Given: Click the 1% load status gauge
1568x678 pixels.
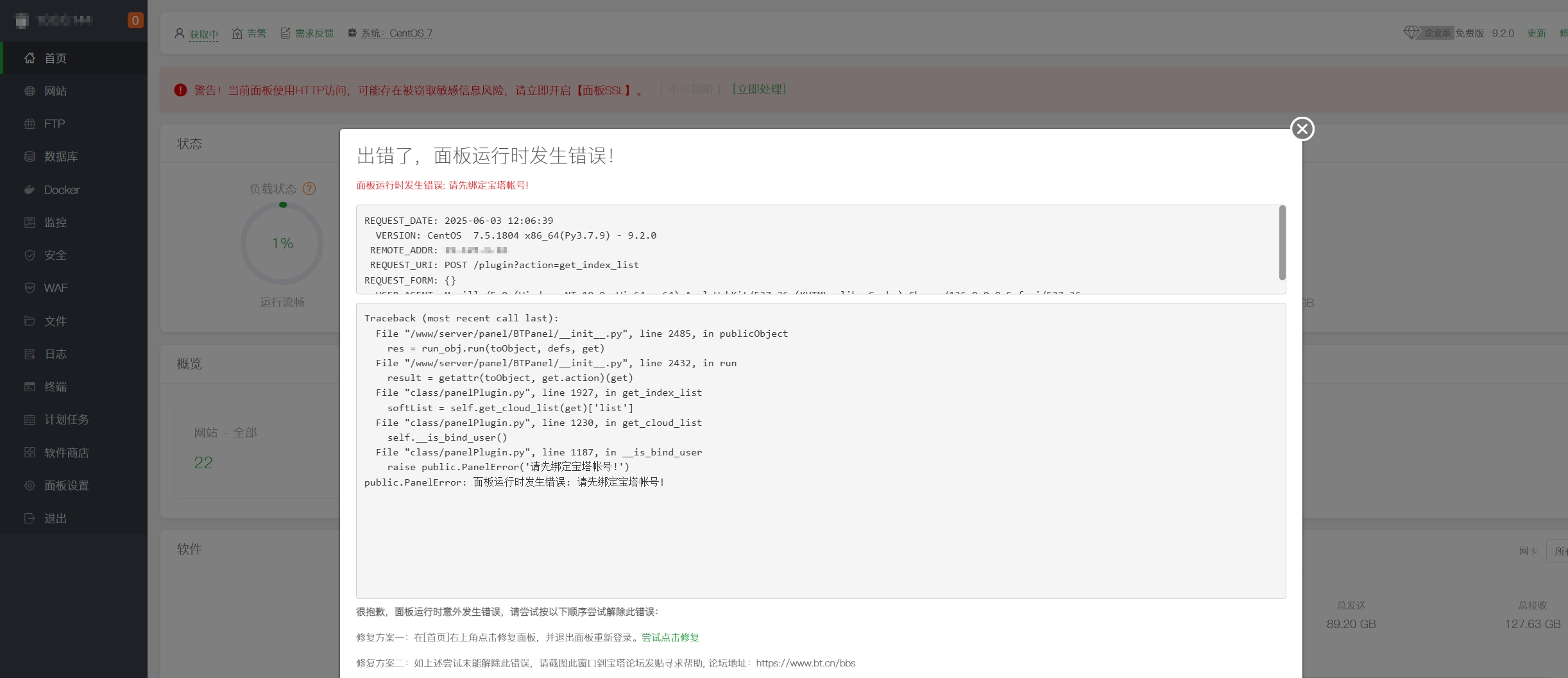Looking at the screenshot, I should (282, 244).
